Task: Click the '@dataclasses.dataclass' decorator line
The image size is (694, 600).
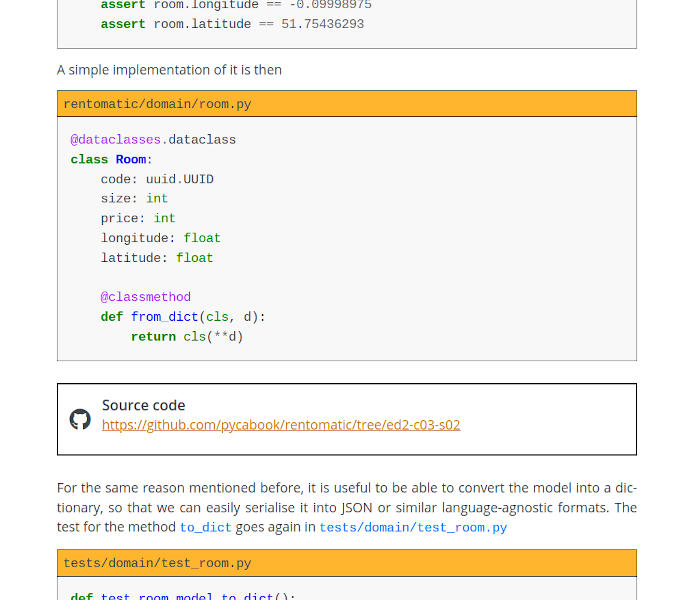Action: (x=153, y=140)
